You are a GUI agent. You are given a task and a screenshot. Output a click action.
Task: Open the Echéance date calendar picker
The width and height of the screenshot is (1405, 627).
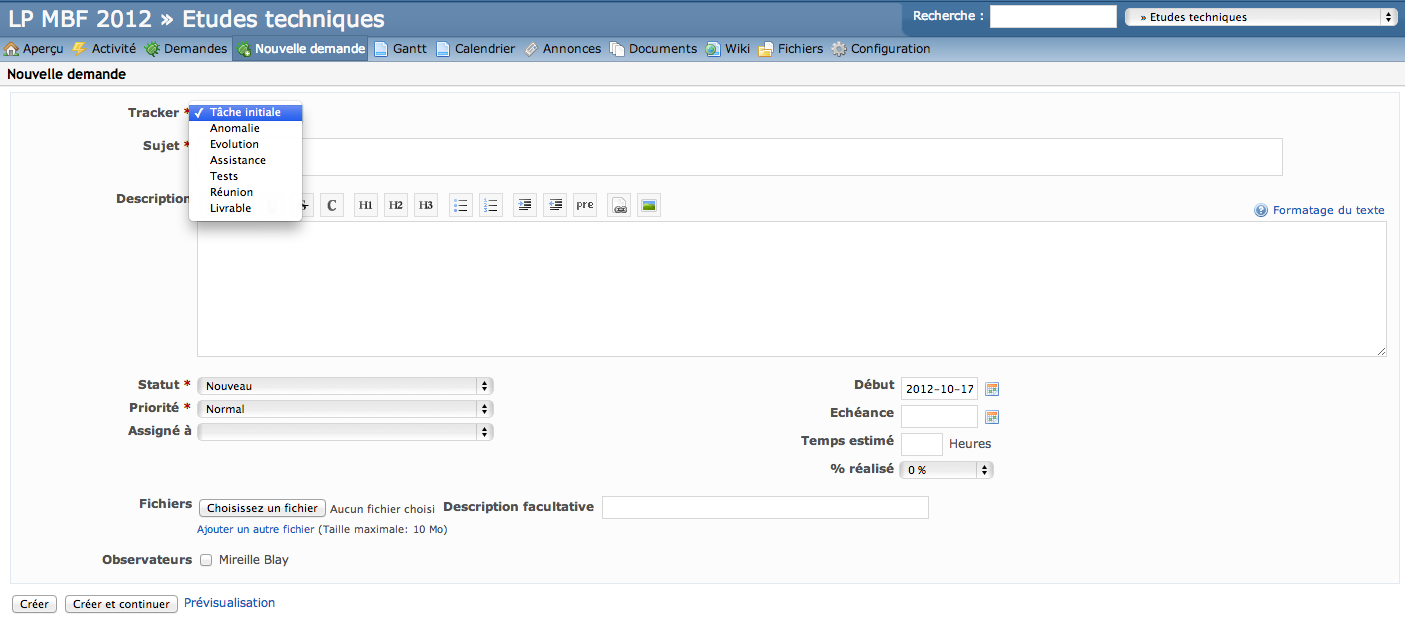click(992, 417)
